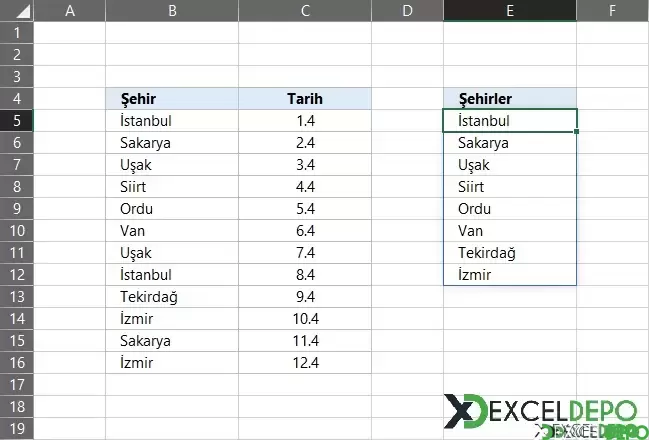Click the Select All corner triangle

(17, 10)
